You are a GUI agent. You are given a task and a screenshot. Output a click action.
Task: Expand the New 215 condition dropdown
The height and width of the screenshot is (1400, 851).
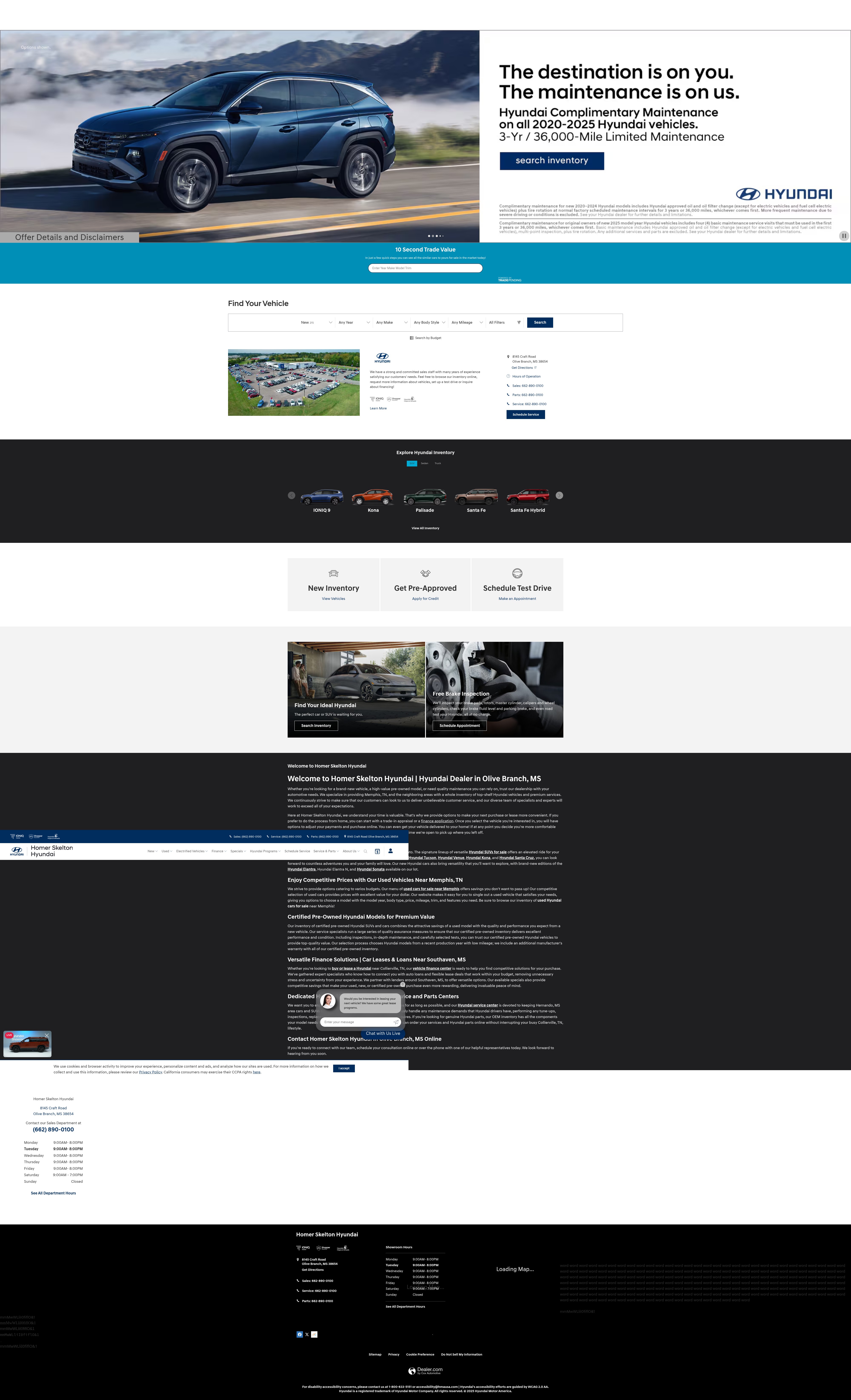[316, 322]
